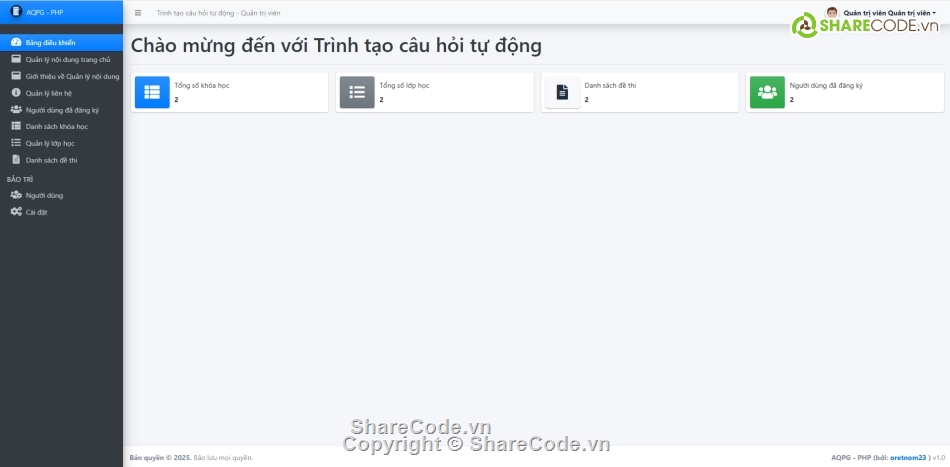Click the Người dùng đã đăng ký card label
The height and width of the screenshot is (467, 950).
[826, 85]
